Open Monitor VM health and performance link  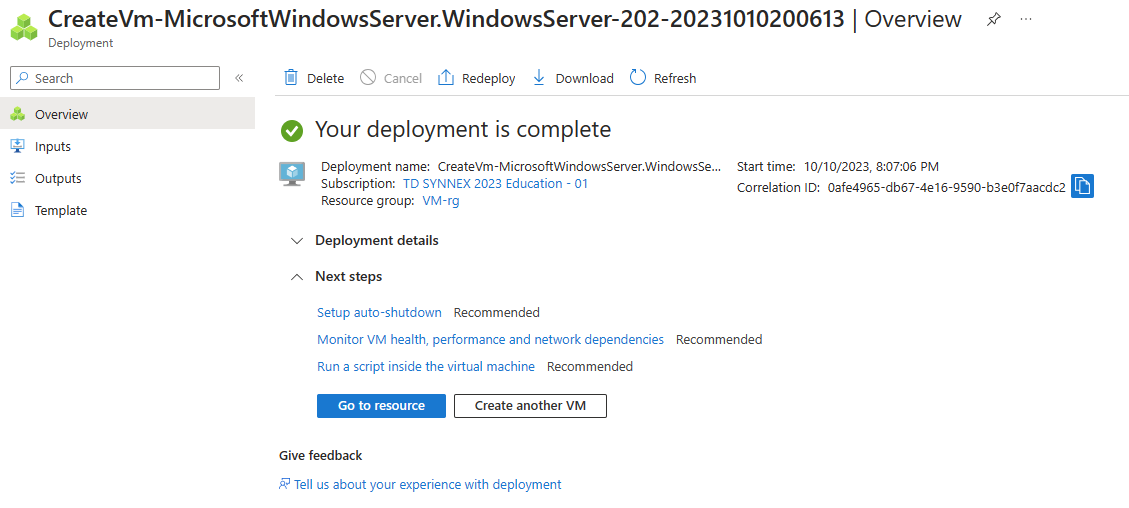coord(490,339)
